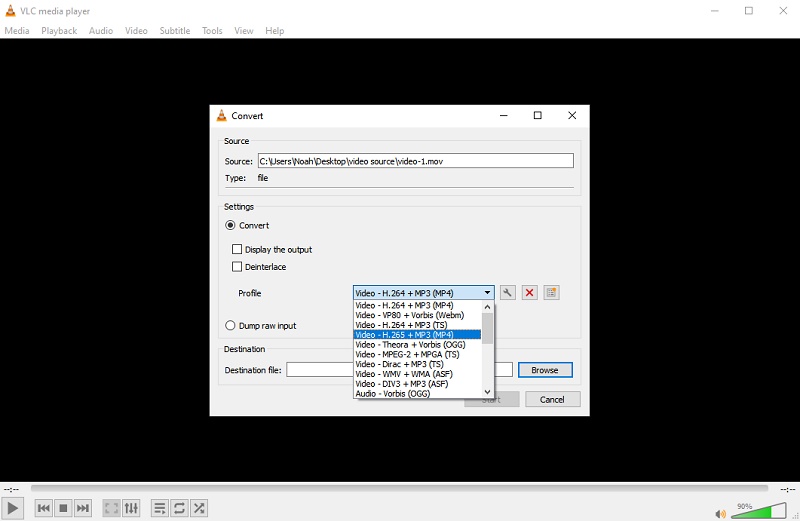Click the Play button in VLC controls
This screenshot has height=521, width=800.
tap(12, 508)
